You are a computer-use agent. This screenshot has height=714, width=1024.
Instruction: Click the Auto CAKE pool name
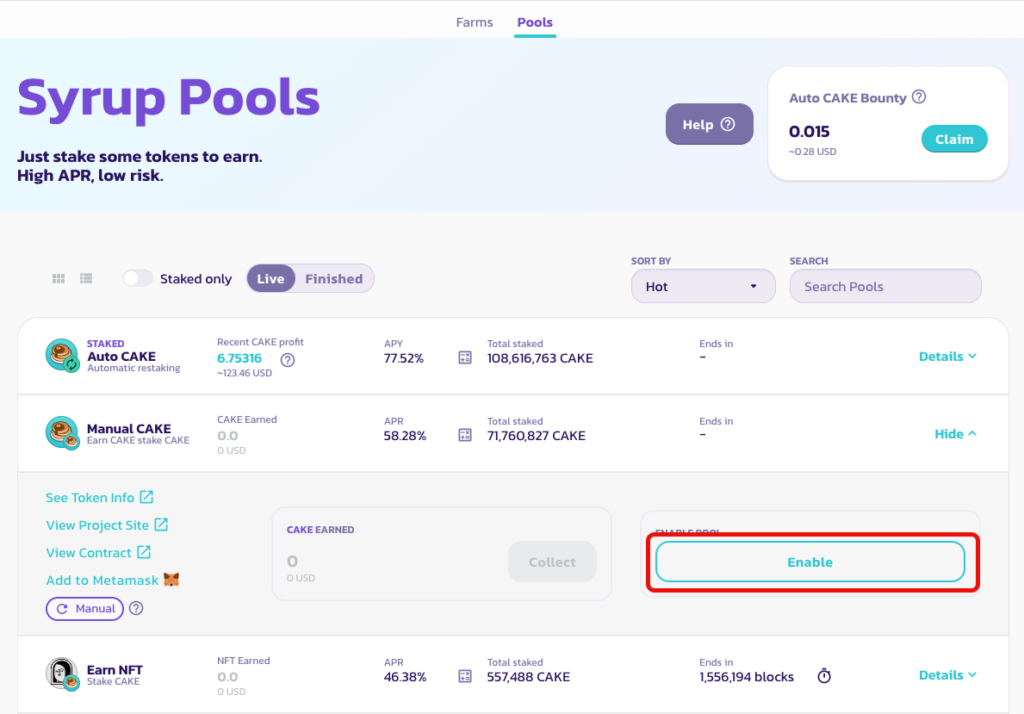(x=121, y=356)
